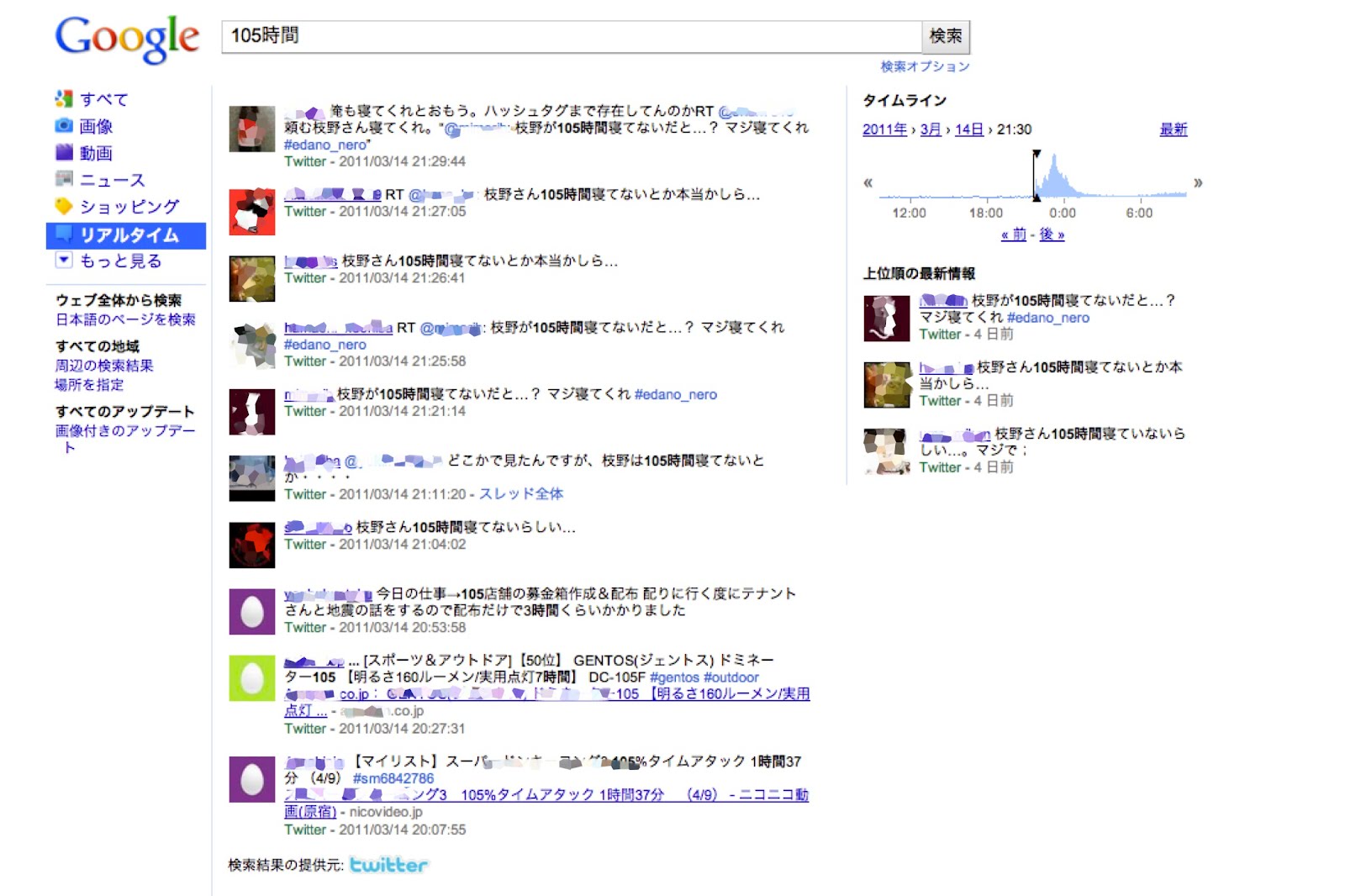Click the #gentos hashtag link
Image resolution: width=1345 pixels, height=896 pixels.
(674, 677)
